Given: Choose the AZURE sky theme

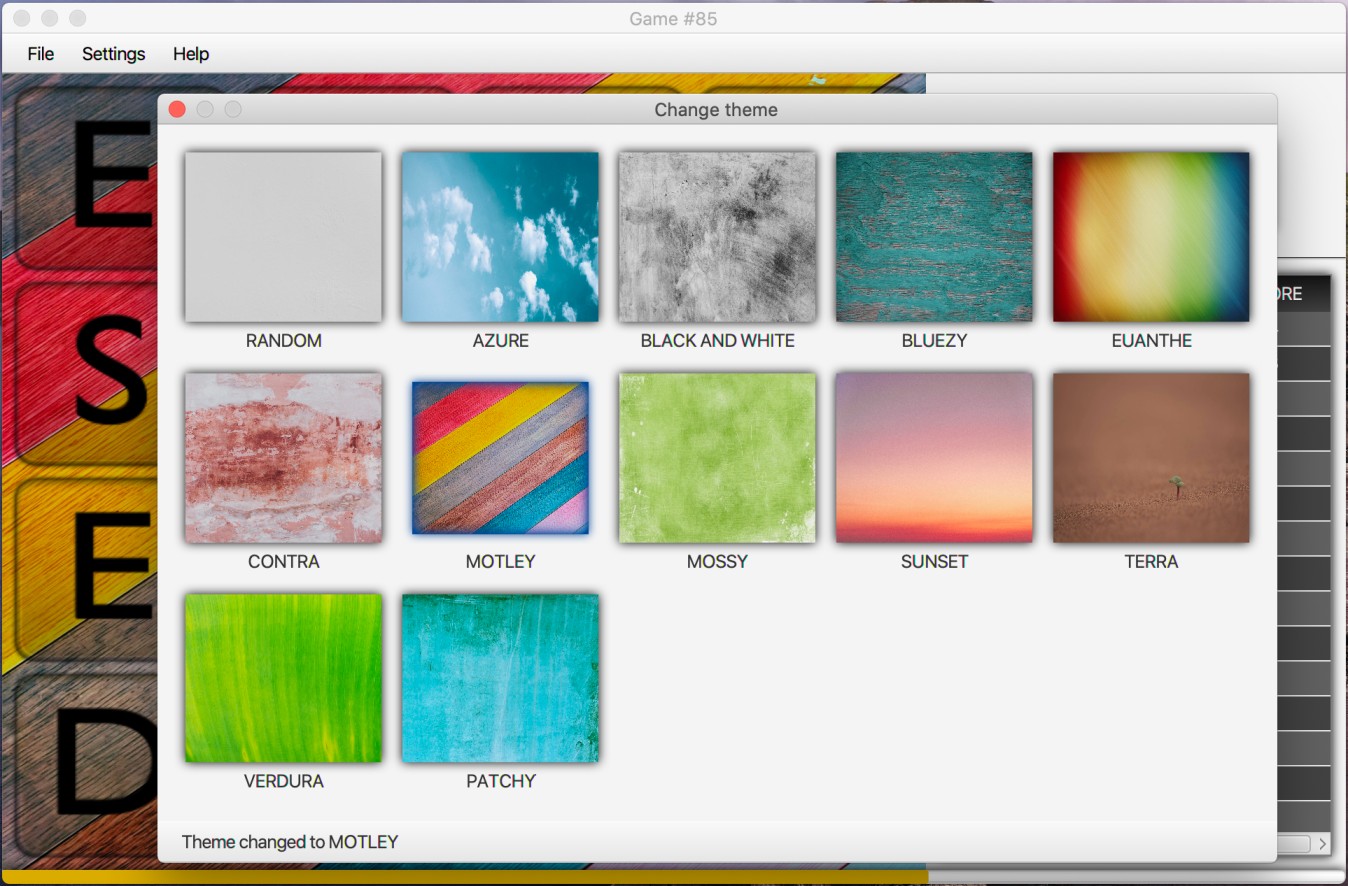Looking at the screenshot, I should (500, 236).
